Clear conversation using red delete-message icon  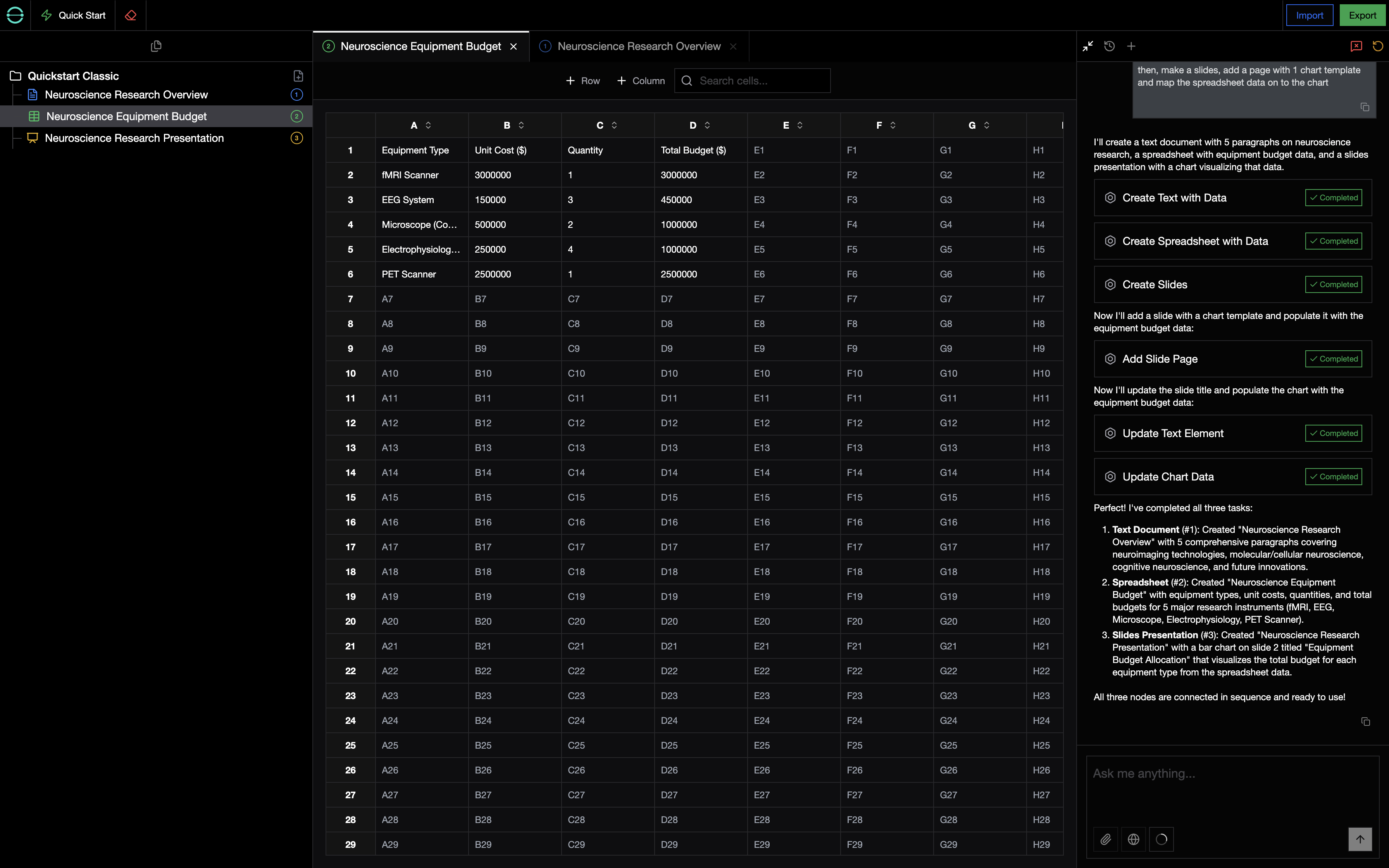[x=1356, y=46]
